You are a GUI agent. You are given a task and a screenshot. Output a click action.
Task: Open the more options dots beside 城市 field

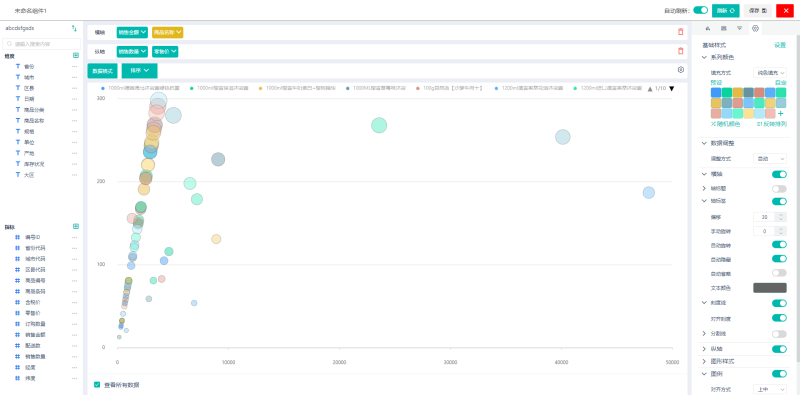[74, 78]
